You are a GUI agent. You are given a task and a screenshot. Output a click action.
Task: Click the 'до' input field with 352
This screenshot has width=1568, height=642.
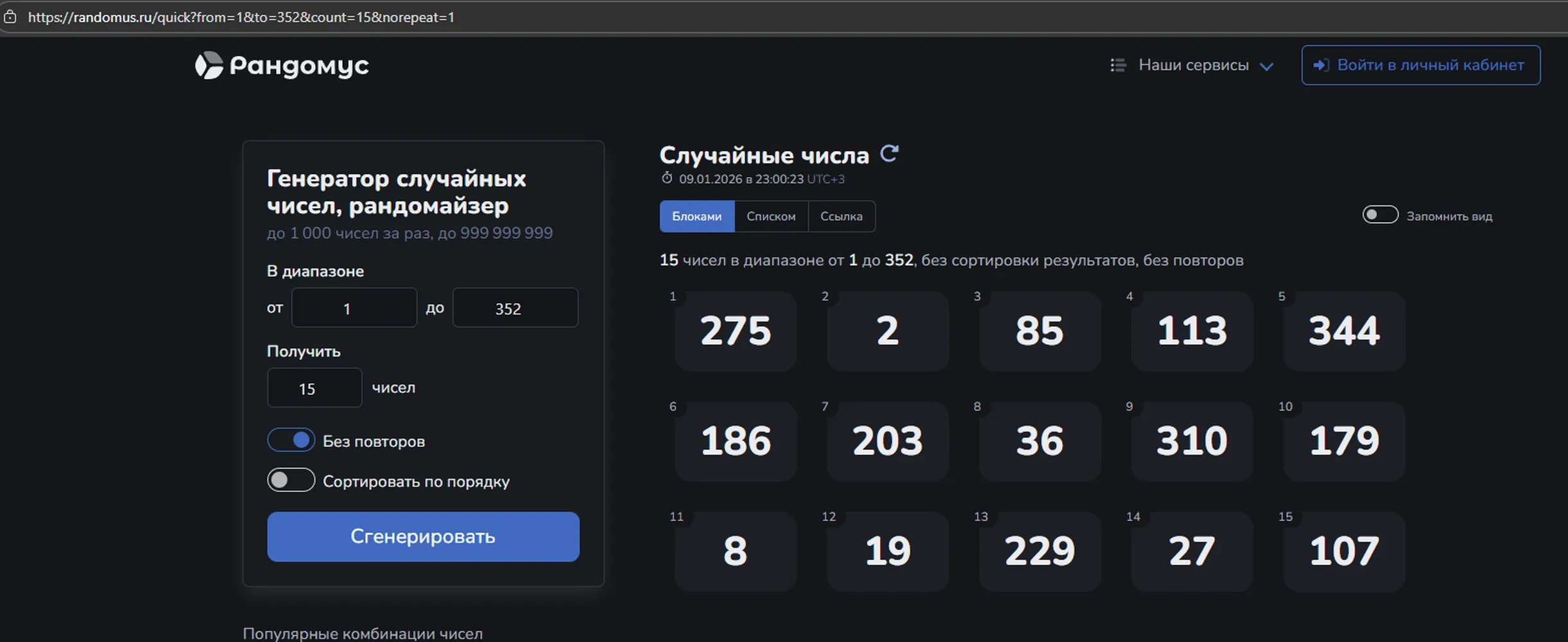click(515, 308)
